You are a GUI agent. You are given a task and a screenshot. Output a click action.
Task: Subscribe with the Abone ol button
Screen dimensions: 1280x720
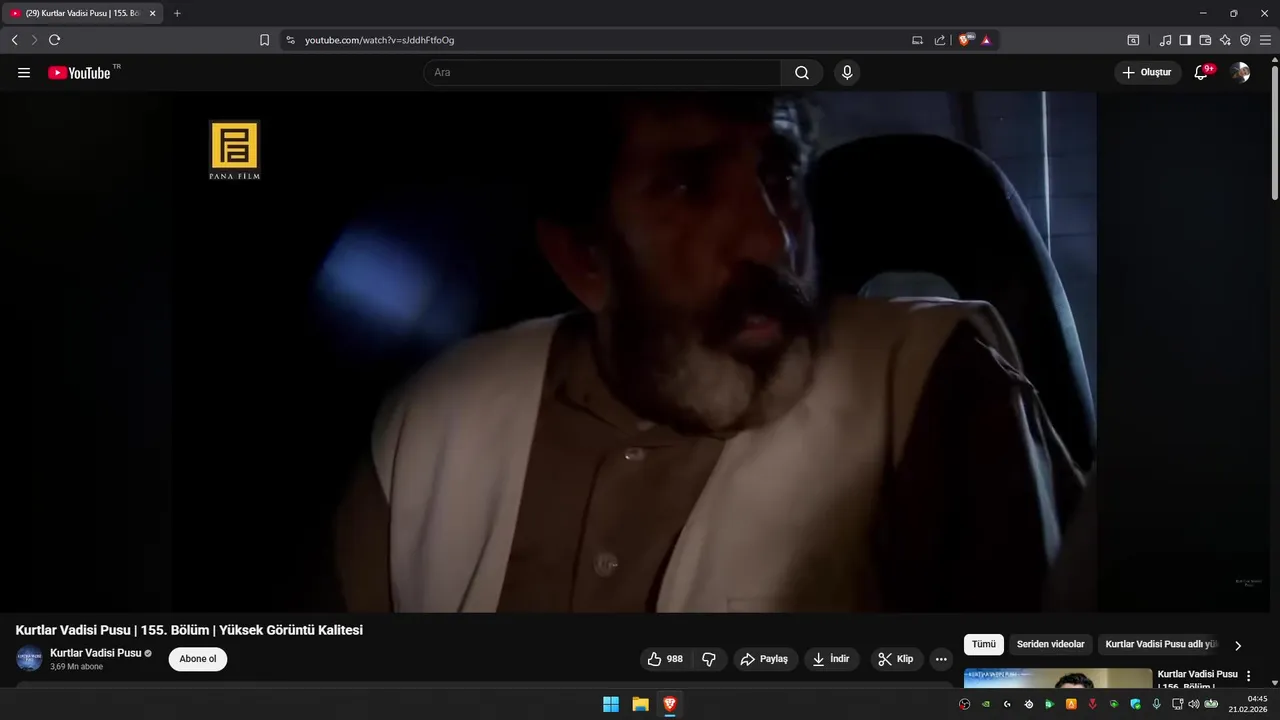tap(198, 659)
